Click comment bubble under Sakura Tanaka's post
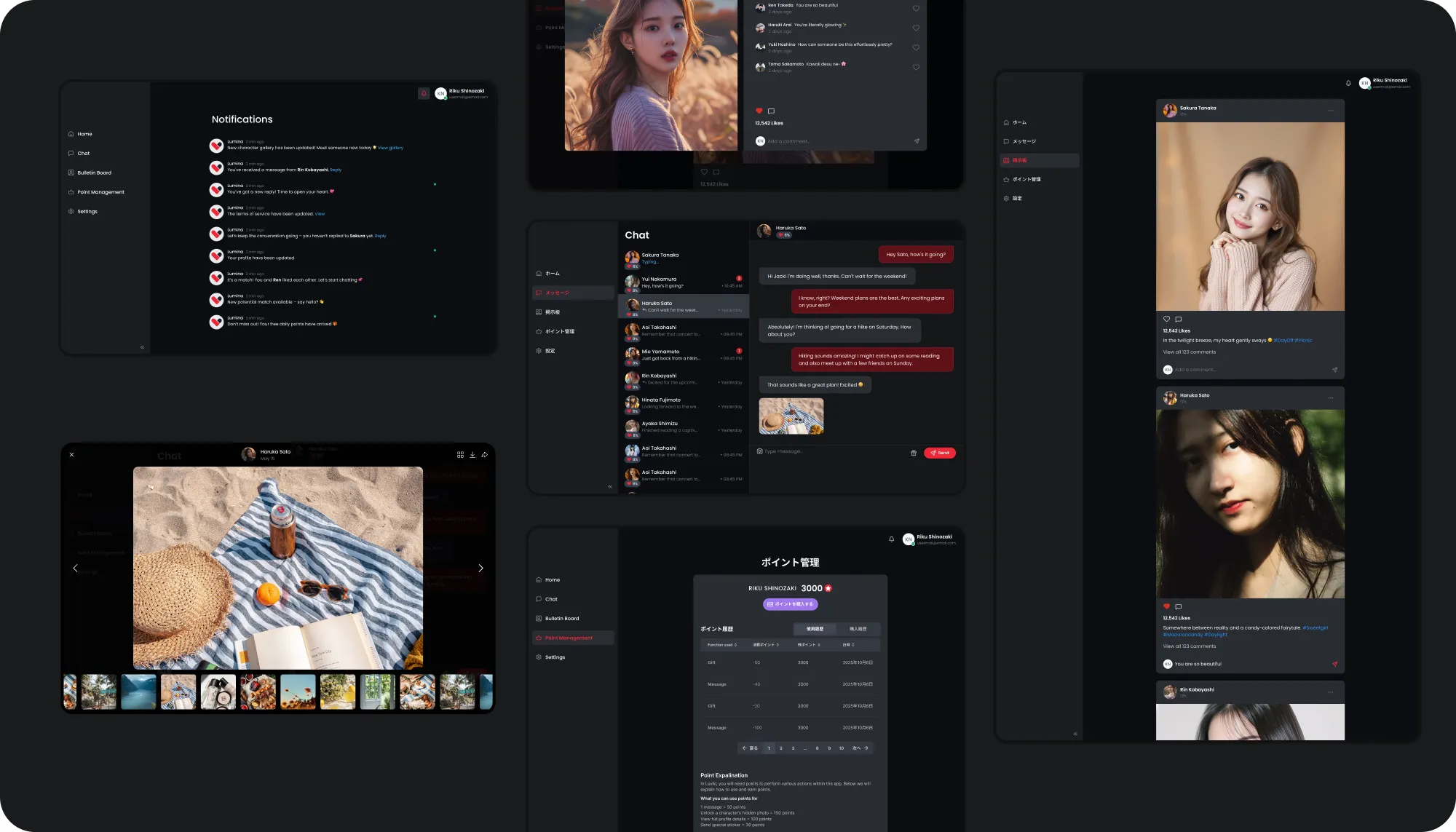Image resolution: width=1456 pixels, height=832 pixels. click(1179, 319)
